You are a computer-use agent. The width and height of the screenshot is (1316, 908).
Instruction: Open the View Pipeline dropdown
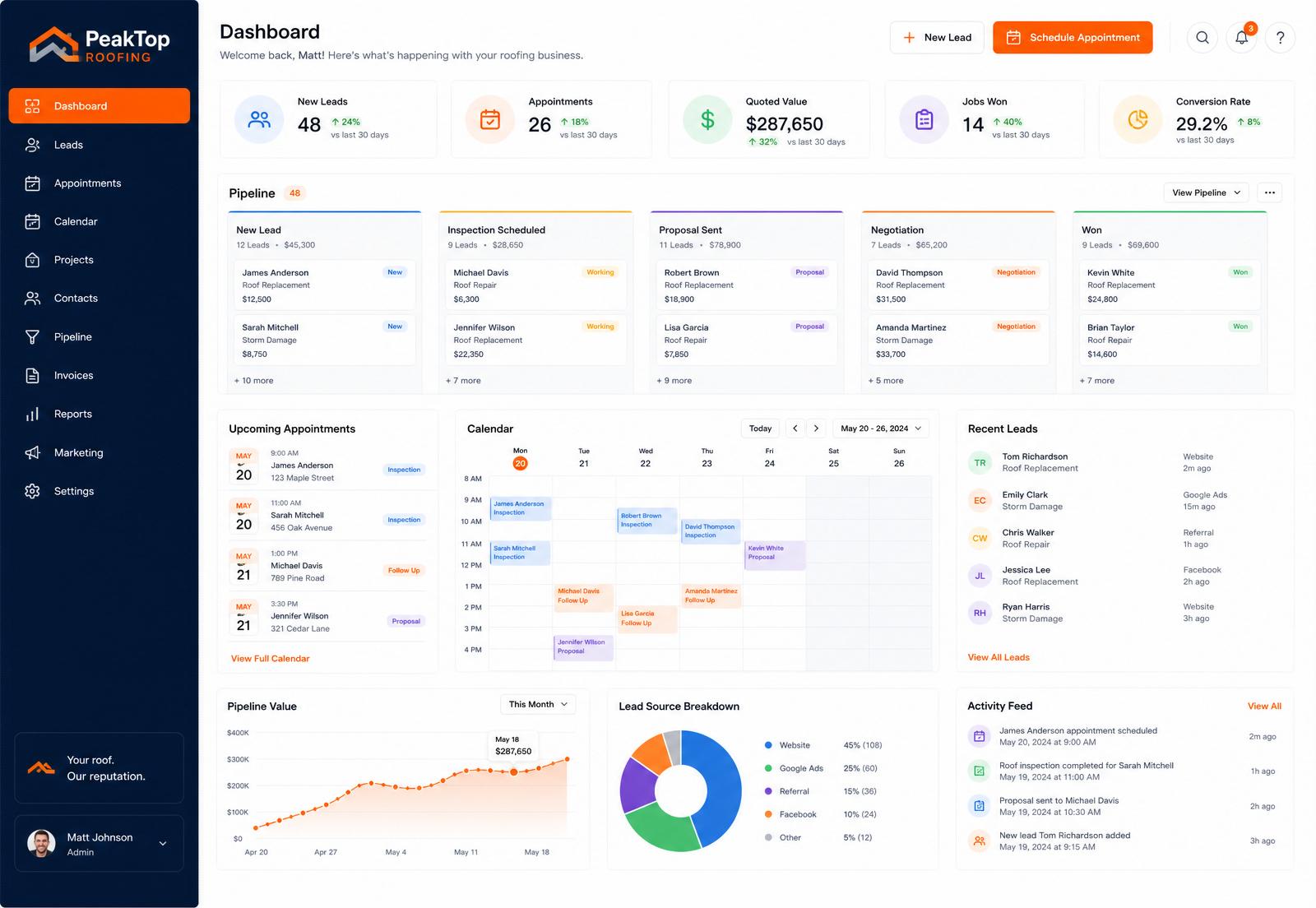point(1207,192)
